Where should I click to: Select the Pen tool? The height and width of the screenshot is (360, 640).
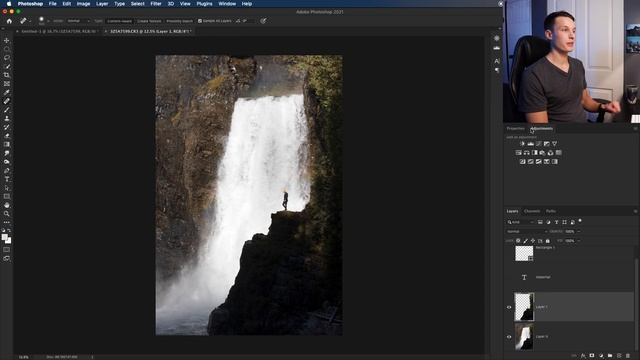[x=7, y=170]
